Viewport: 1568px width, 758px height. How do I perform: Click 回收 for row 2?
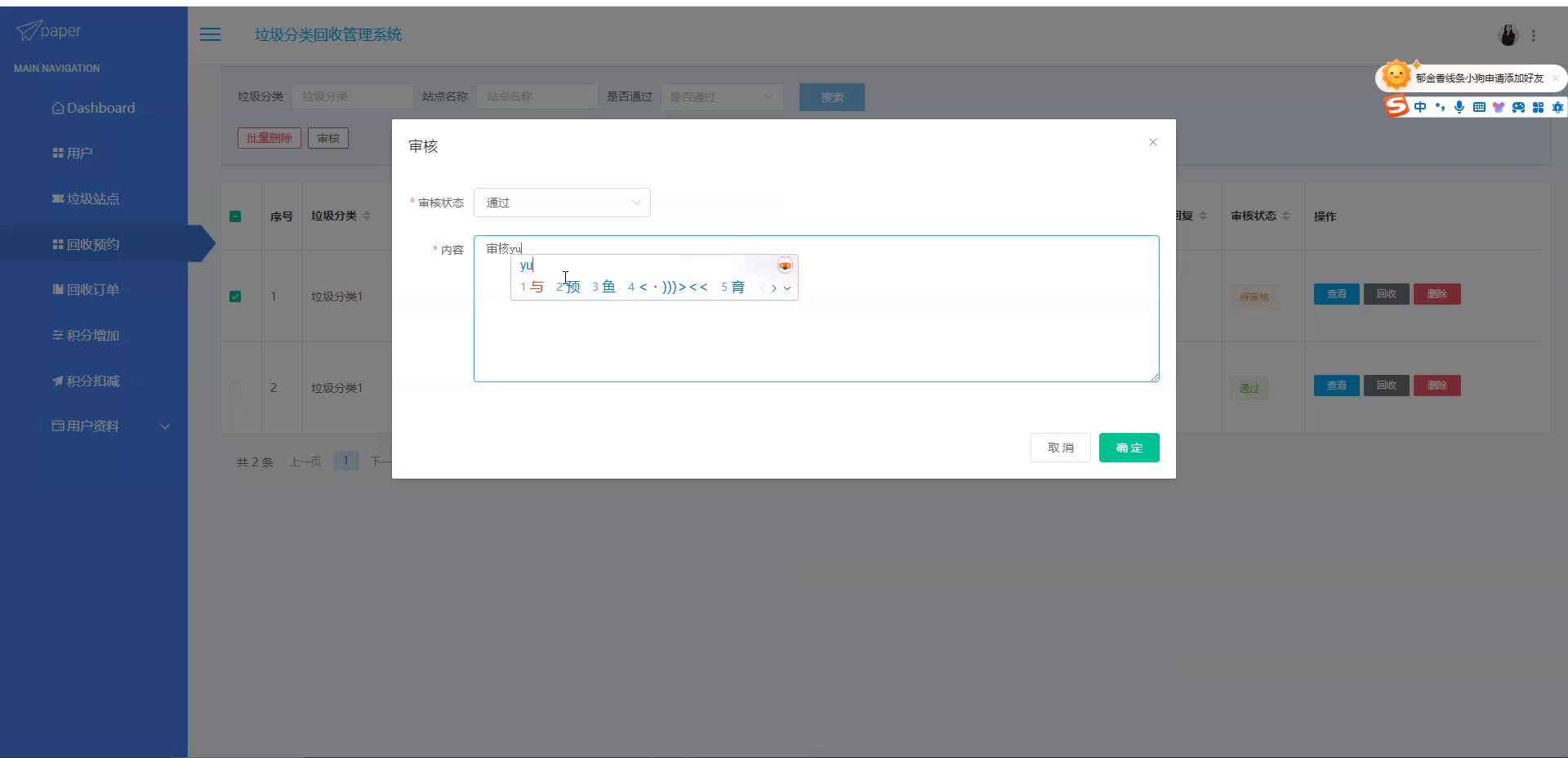tap(1387, 386)
